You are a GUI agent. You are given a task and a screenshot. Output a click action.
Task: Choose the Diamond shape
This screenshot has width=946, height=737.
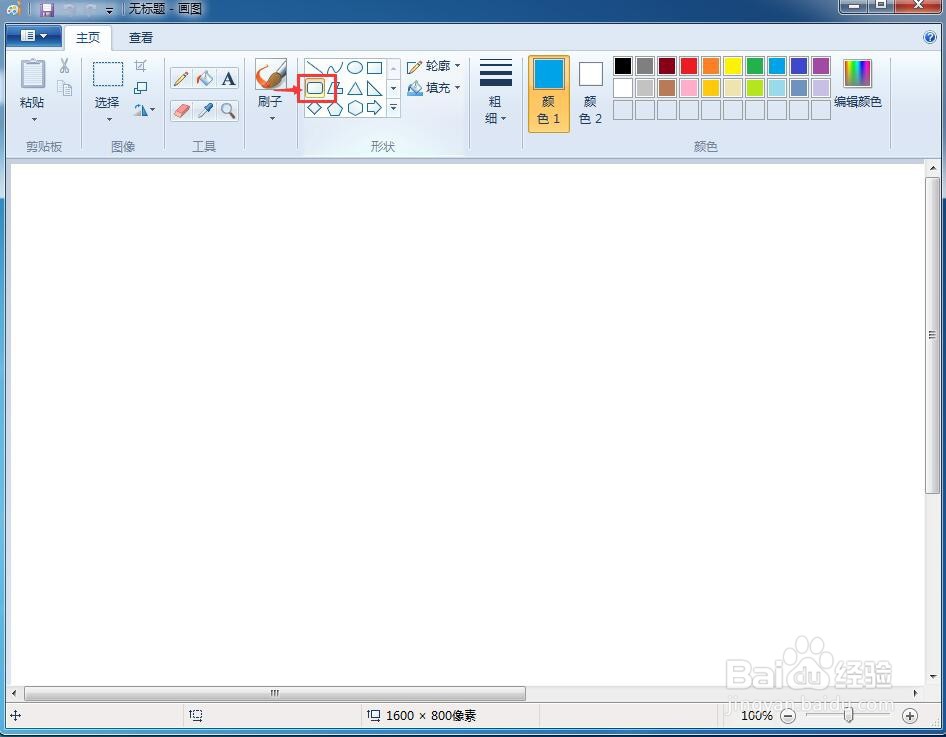point(314,109)
